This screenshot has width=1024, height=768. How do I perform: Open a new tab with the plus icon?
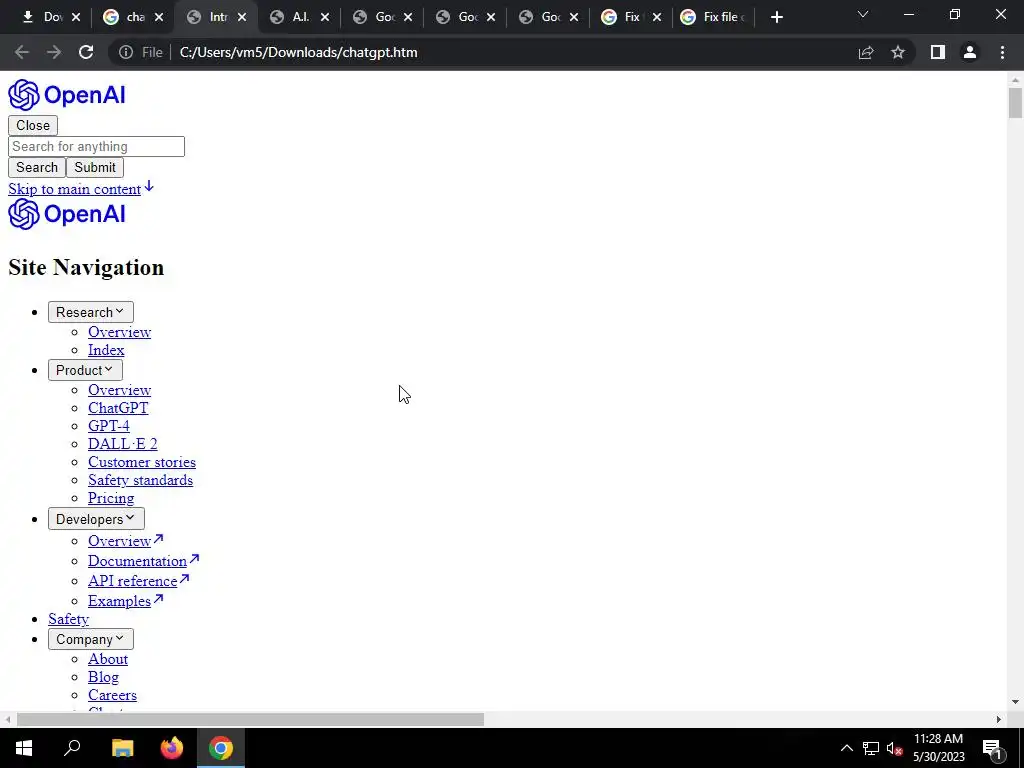point(776,17)
